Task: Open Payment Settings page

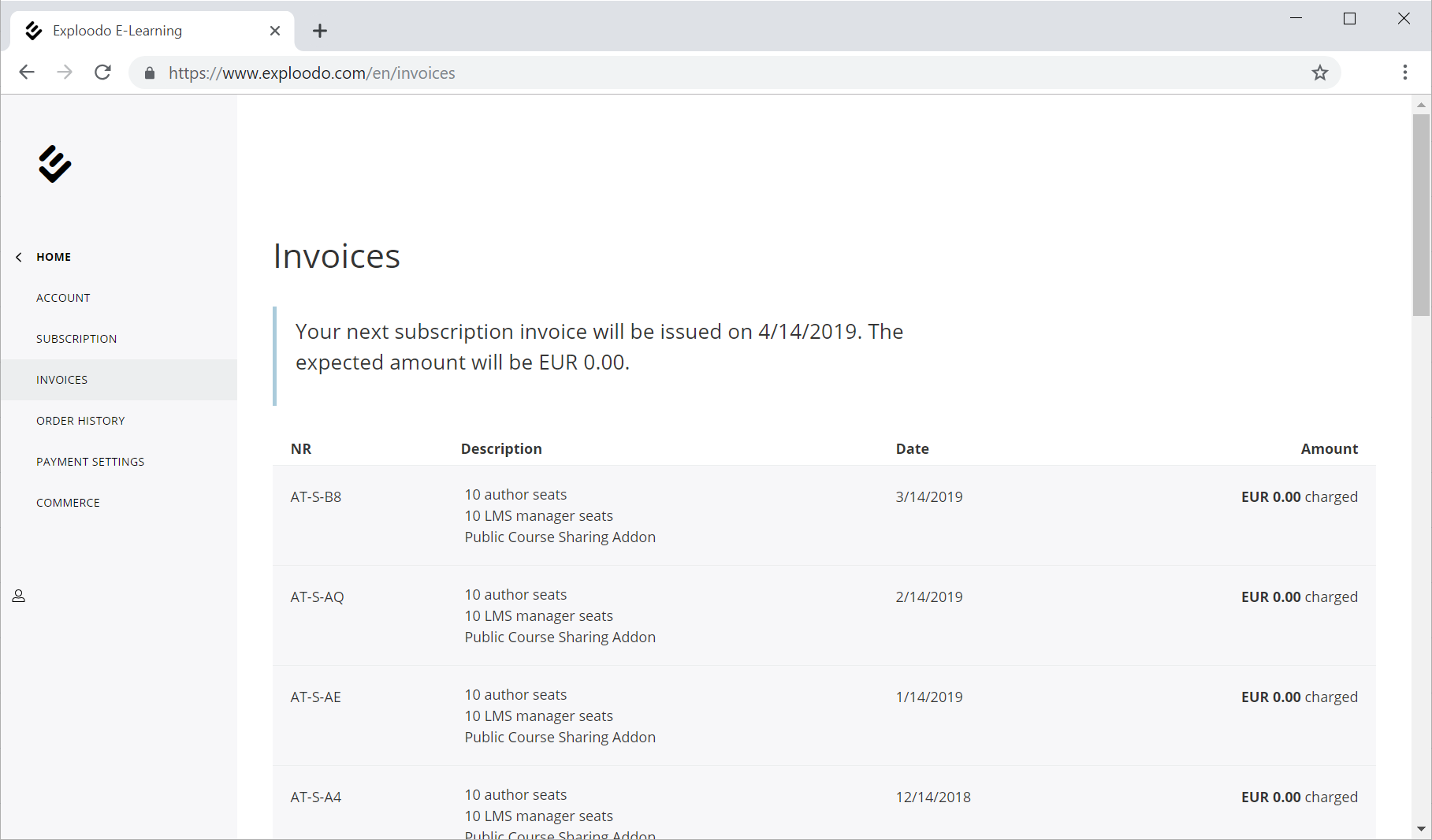Action: click(x=90, y=462)
